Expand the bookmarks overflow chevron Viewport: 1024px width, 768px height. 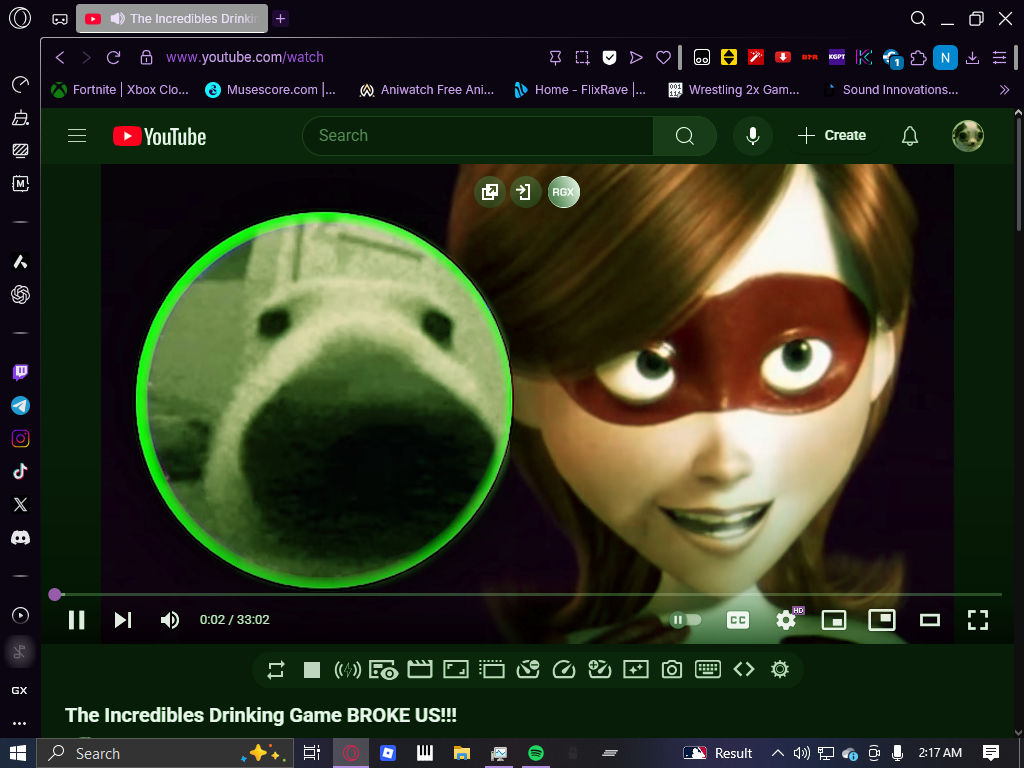click(x=1004, y=90)
